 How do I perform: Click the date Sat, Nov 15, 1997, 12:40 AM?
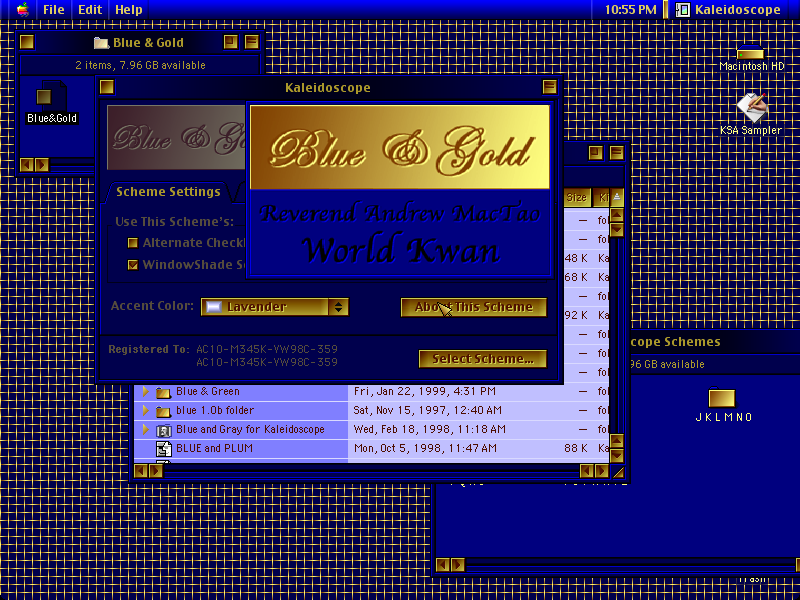pos(428,410)
